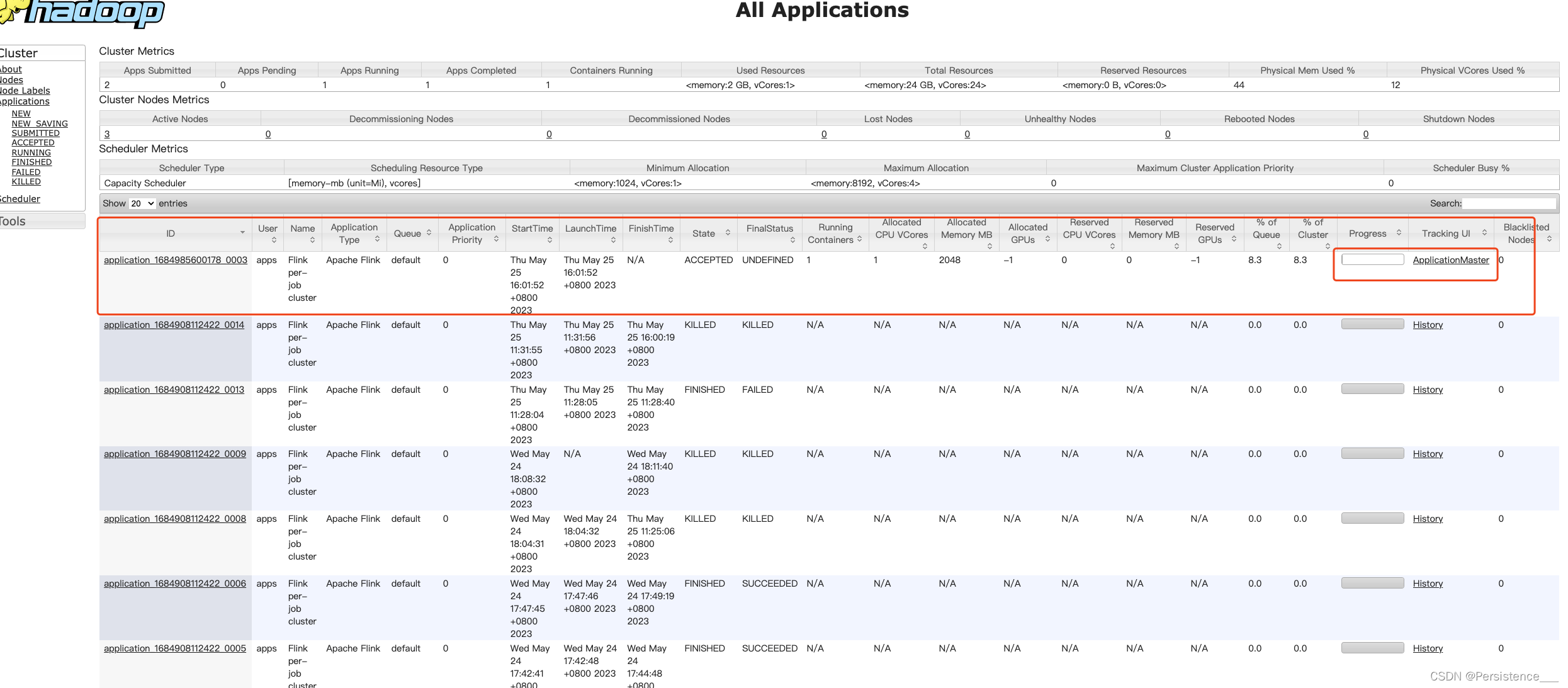Sort by Name column arrows
The image size is (1568, 688).
point(312,240)
